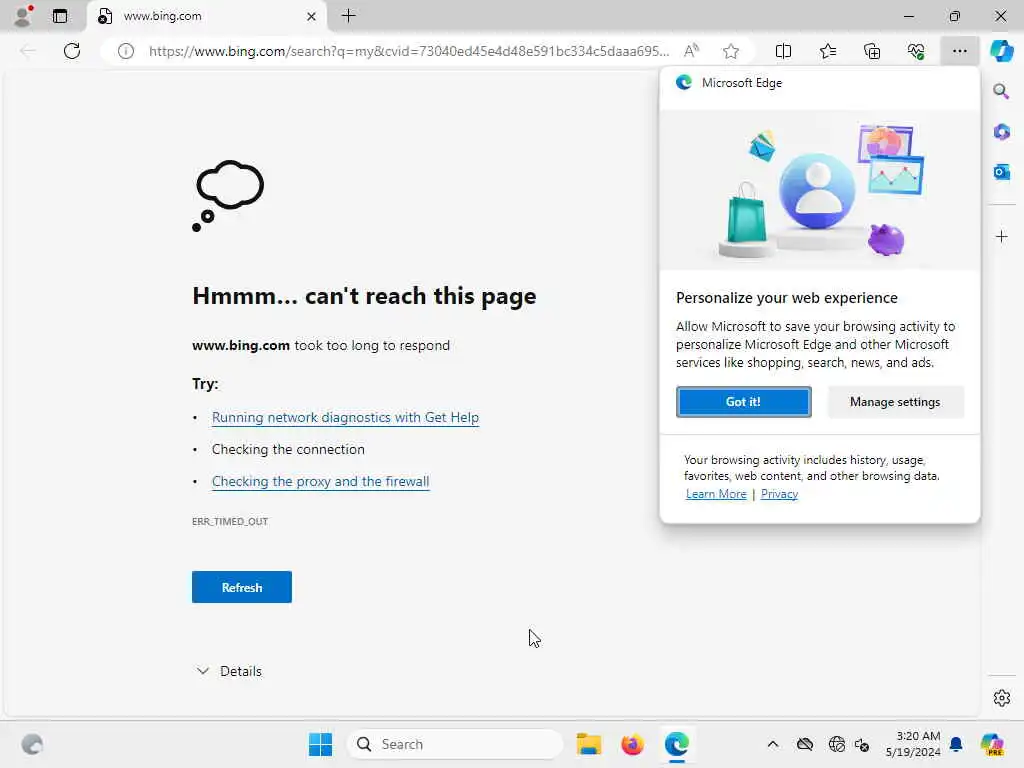Open the Copilot icon in toolbar

point(1001,51)
